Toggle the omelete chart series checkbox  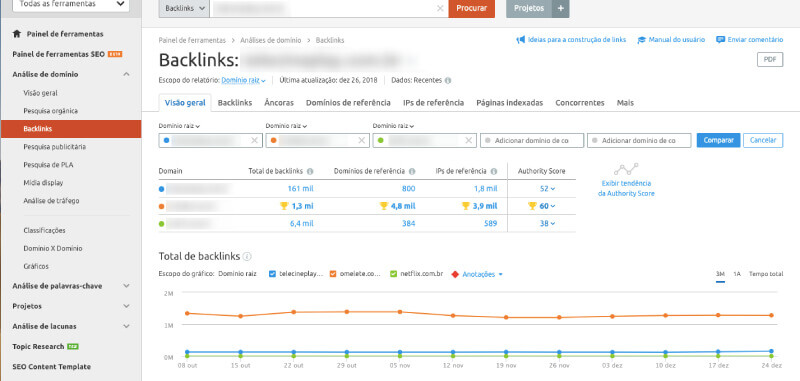(x=333, y=274)
